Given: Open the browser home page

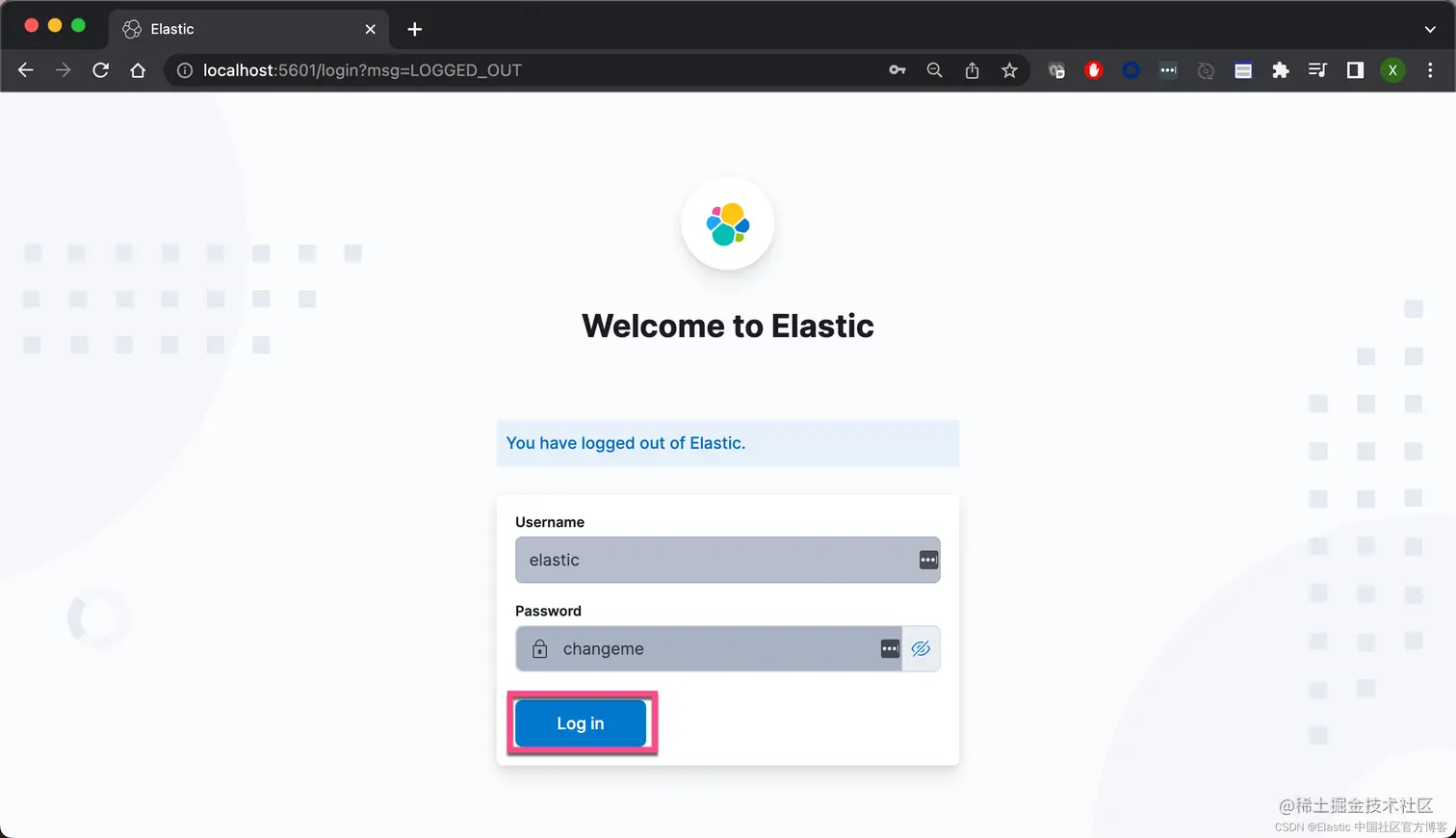Looking at the screenshot, I should tap(138, 70).
